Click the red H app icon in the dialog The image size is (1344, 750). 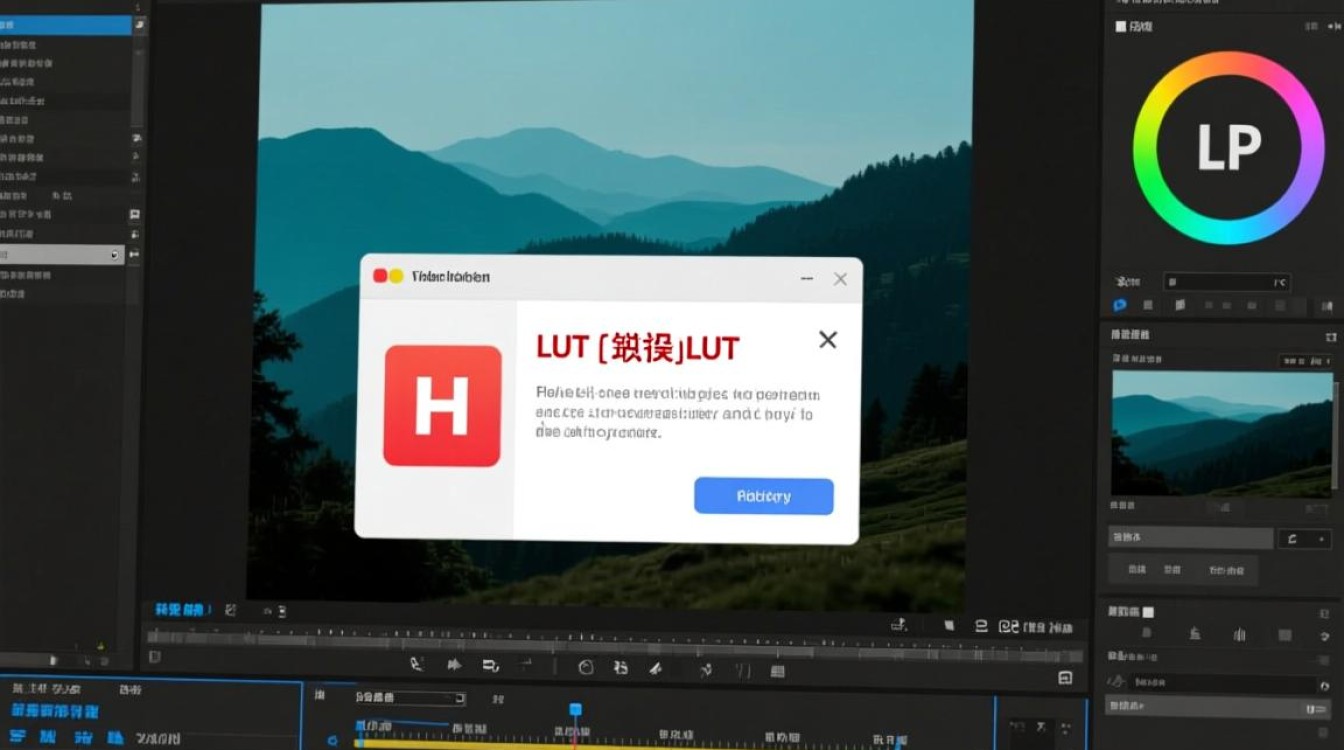[x=441, y=406]
